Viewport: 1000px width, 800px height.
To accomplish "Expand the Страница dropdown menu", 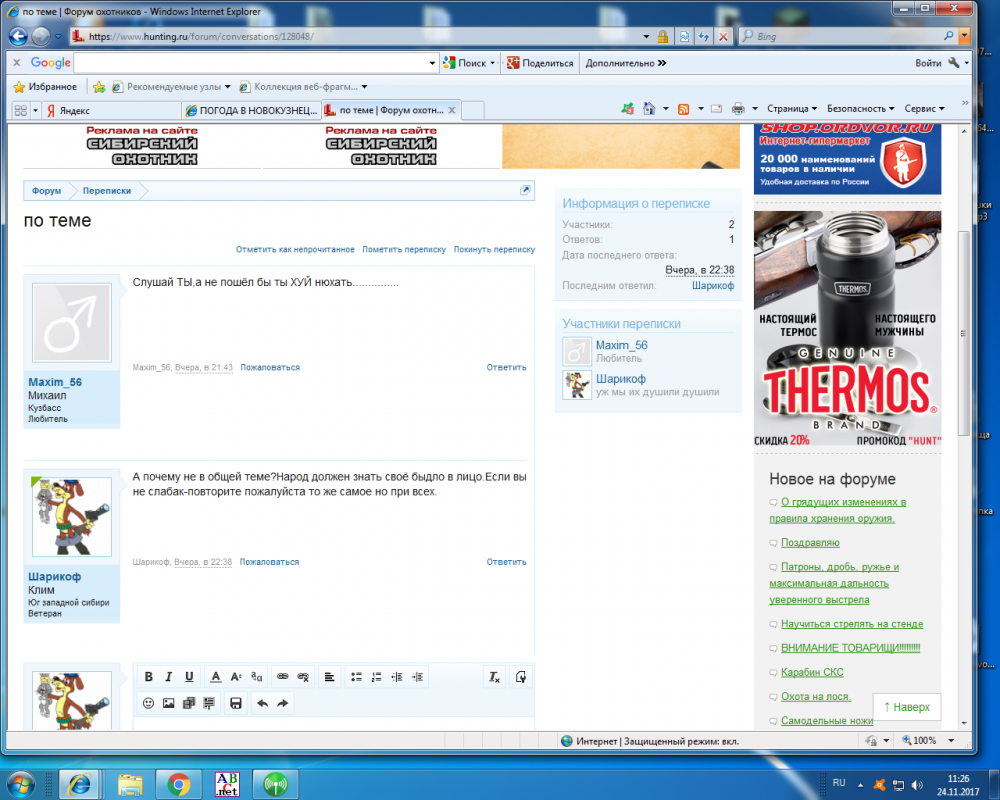I will (791, 109).
